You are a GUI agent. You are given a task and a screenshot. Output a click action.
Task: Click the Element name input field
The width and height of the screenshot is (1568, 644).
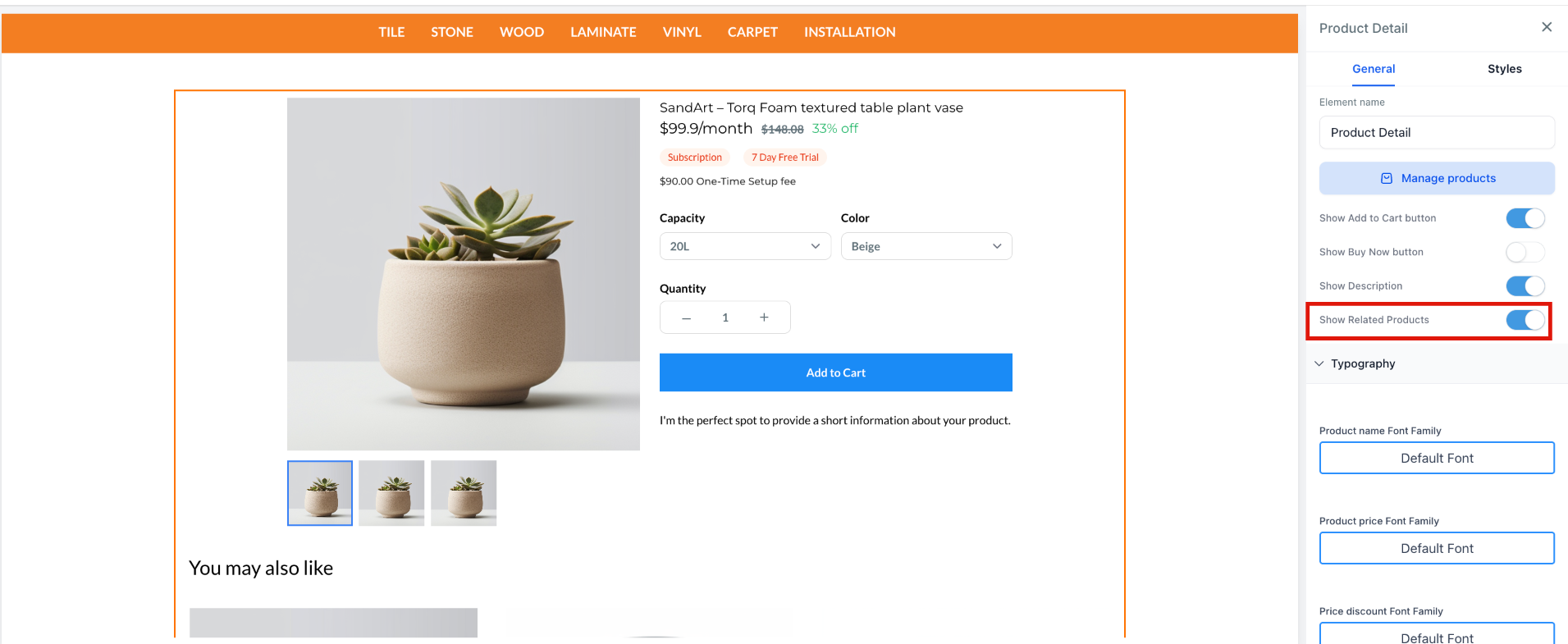point(1437,132)
